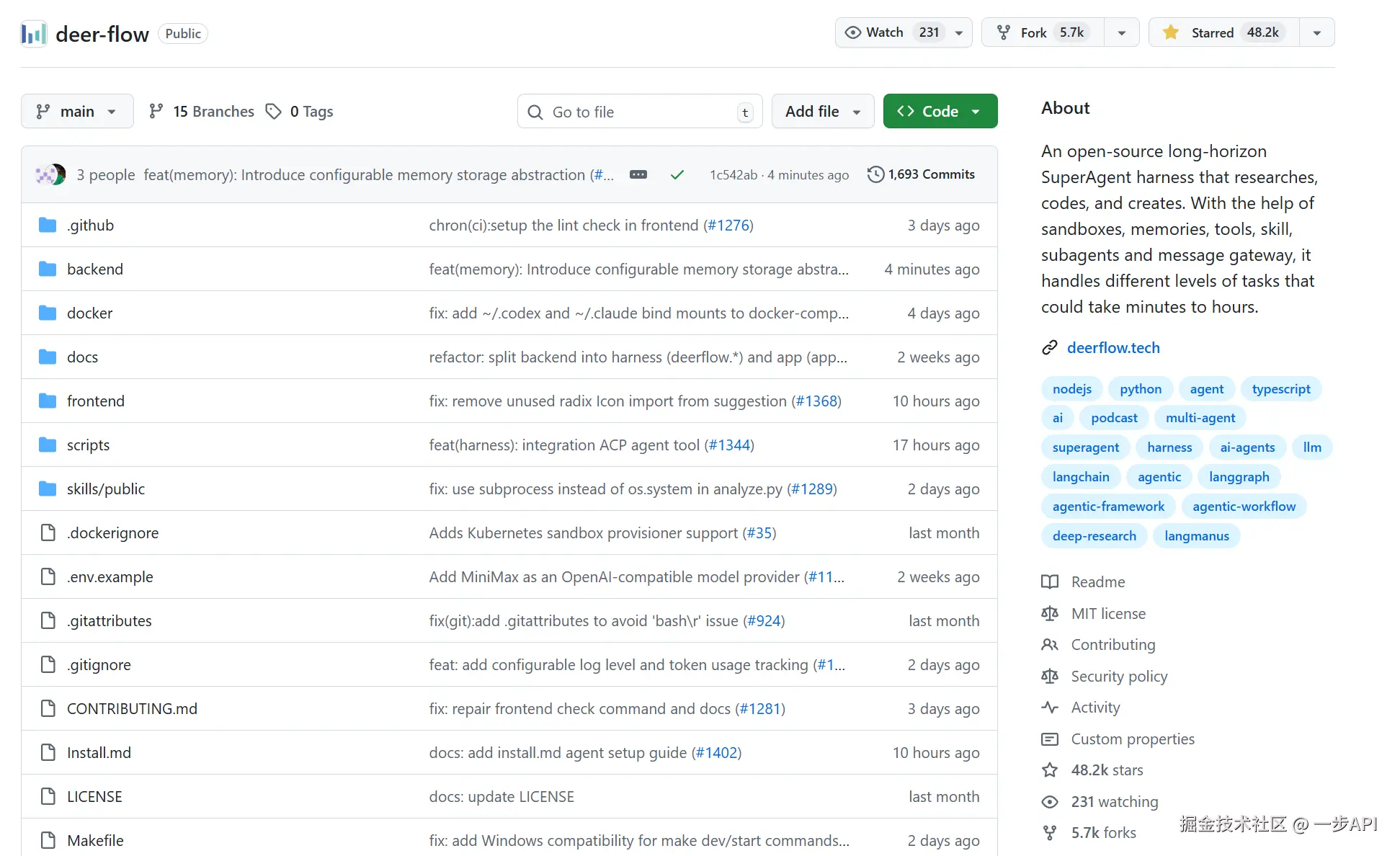Open the Activity pulse icon link
This screenshot has width=1400, height=856.
(x=1050, y=708)
